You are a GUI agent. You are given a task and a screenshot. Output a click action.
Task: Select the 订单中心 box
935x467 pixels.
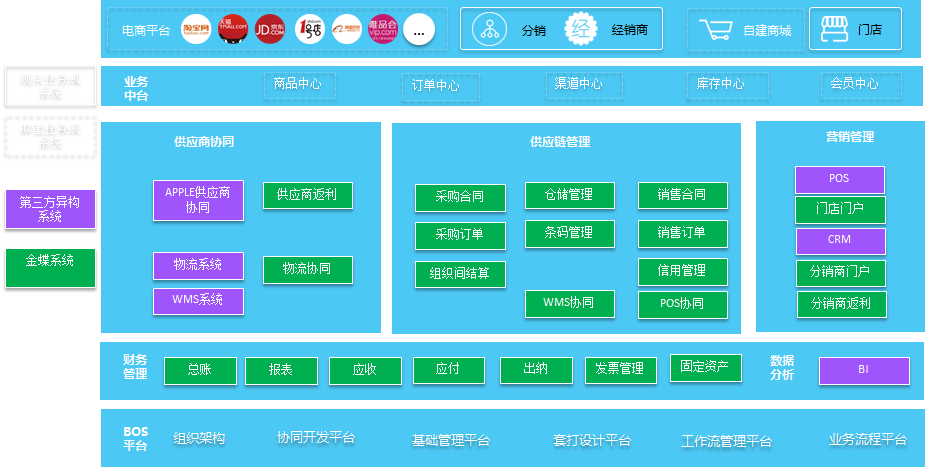tap(435, 85)
